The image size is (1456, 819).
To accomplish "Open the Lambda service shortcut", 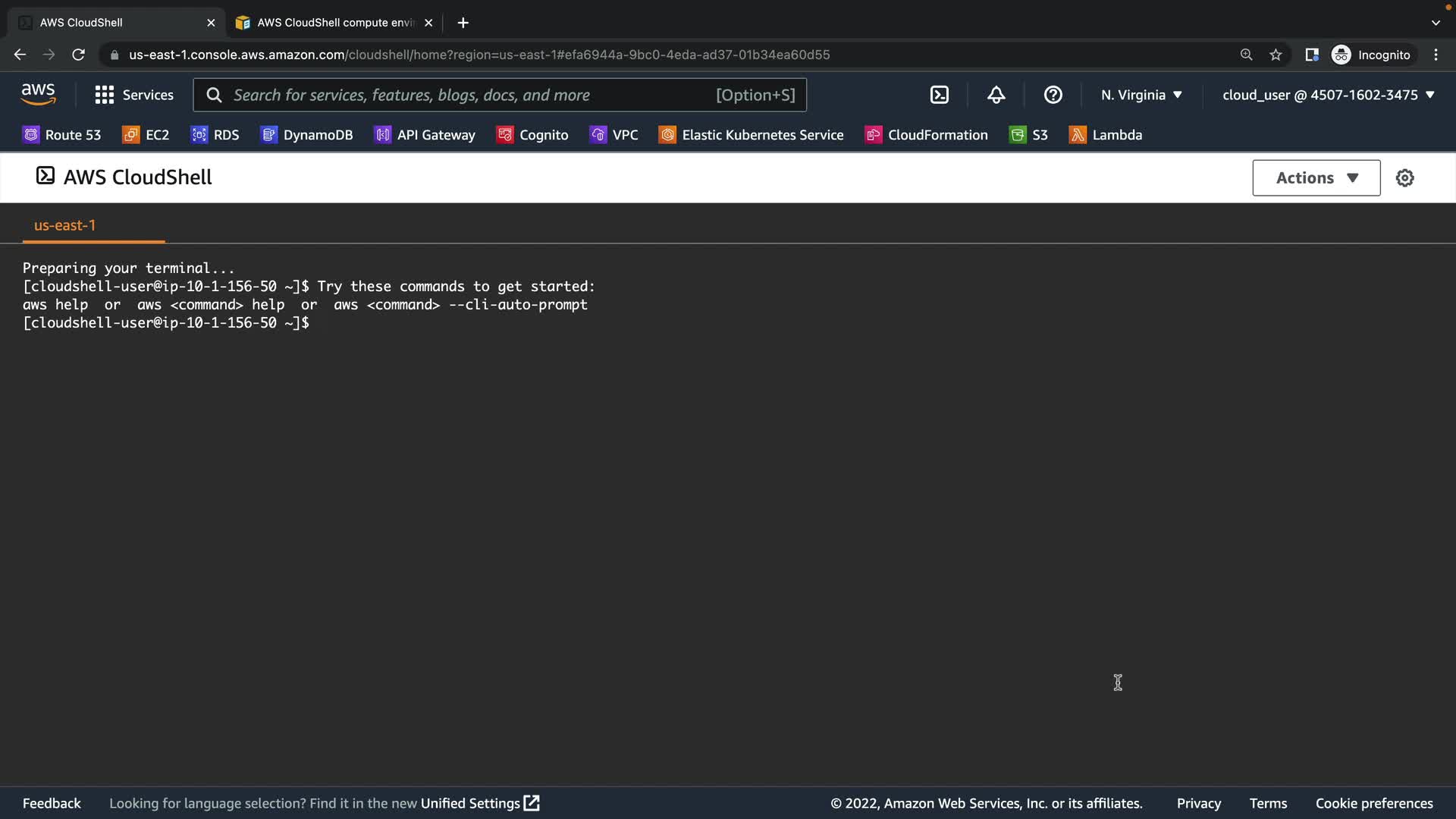I will click(x=1106, y=135).
